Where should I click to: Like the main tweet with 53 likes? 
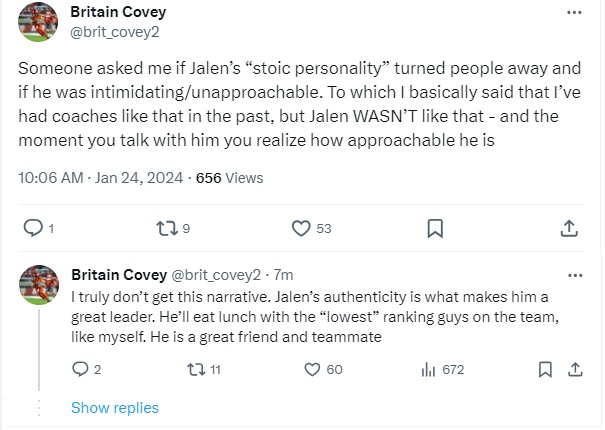[x=301, y=228]
